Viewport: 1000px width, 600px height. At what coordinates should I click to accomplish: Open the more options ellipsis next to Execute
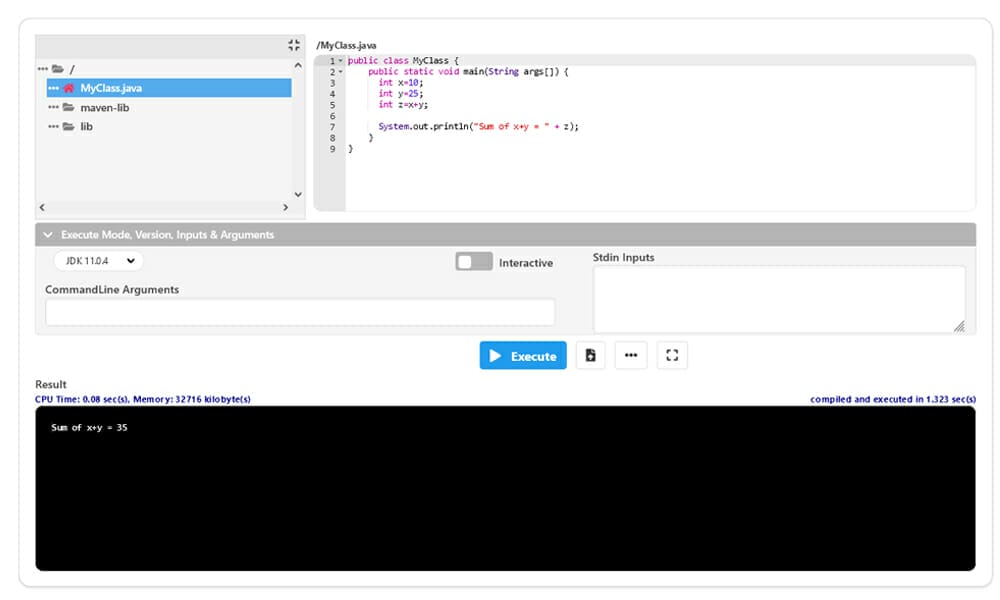[631, 355]
